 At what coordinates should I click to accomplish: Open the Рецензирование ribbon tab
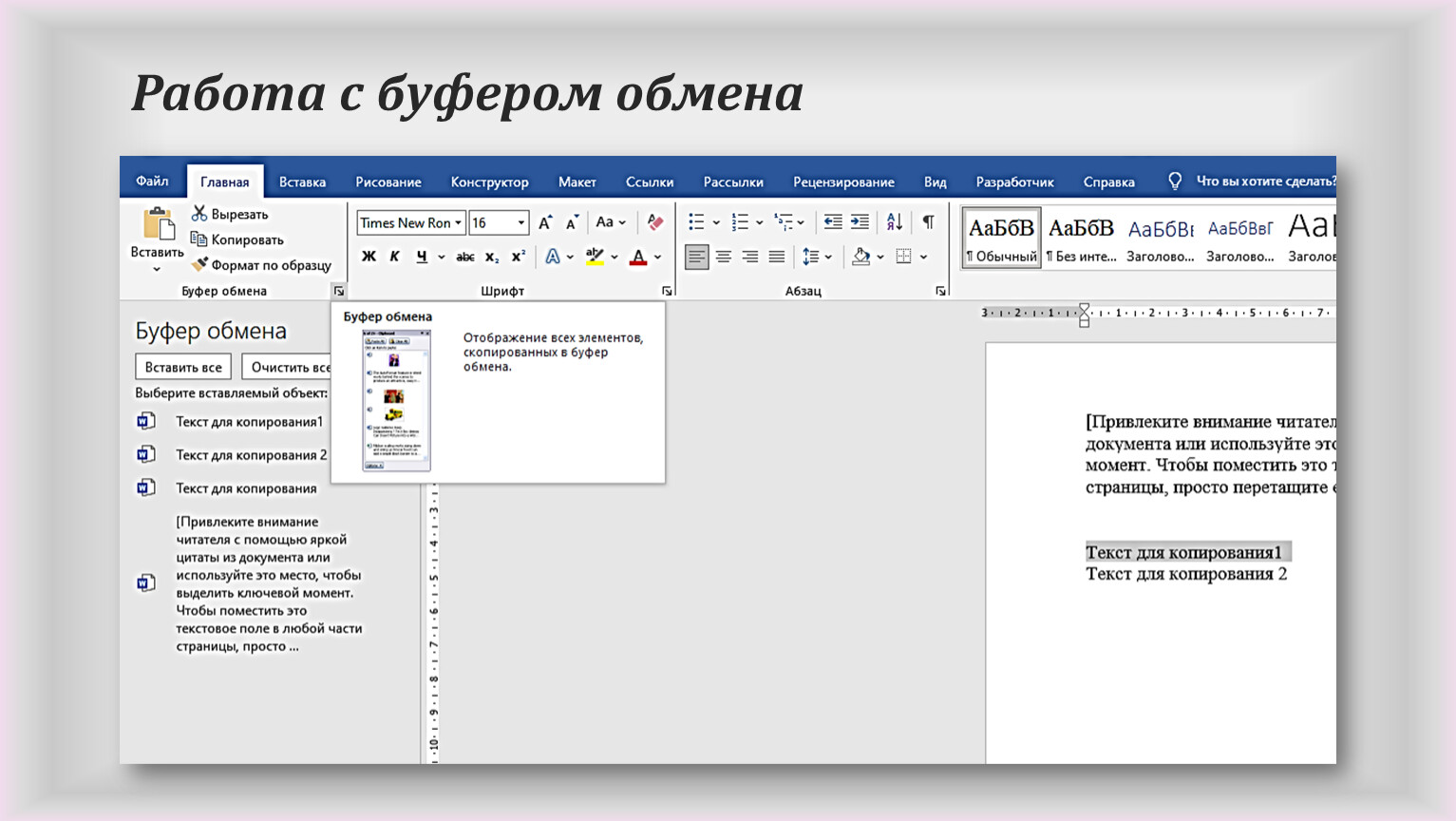[x=843, y=181]
